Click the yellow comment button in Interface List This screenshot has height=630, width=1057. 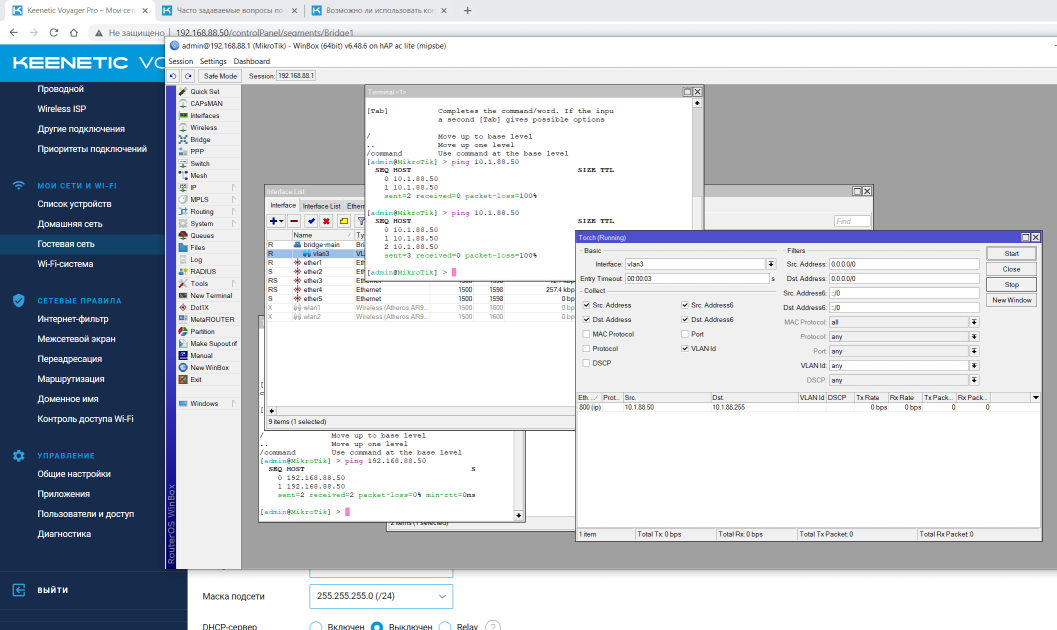344,221
